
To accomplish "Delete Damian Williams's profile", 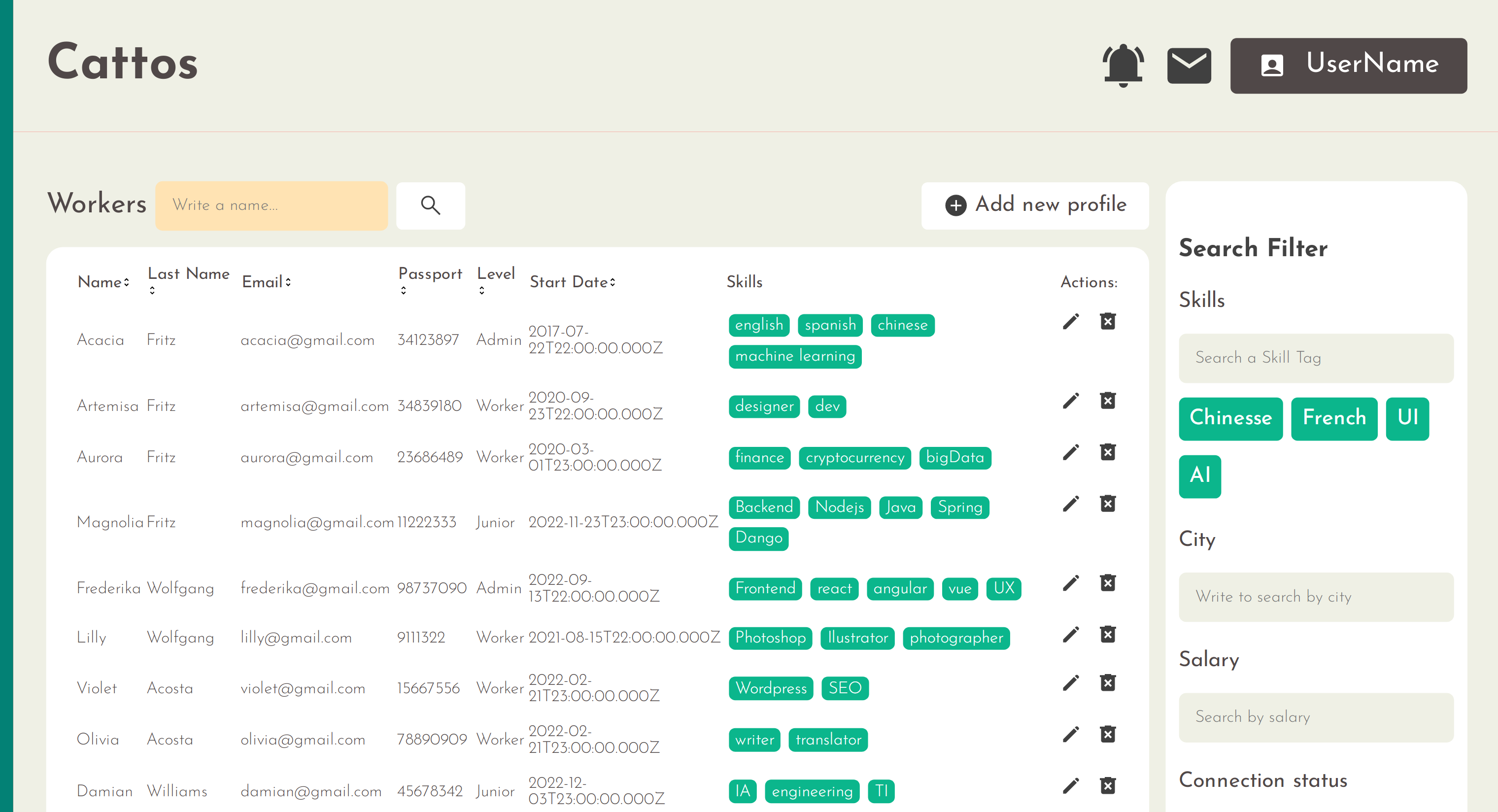I will pos(1108,786).
